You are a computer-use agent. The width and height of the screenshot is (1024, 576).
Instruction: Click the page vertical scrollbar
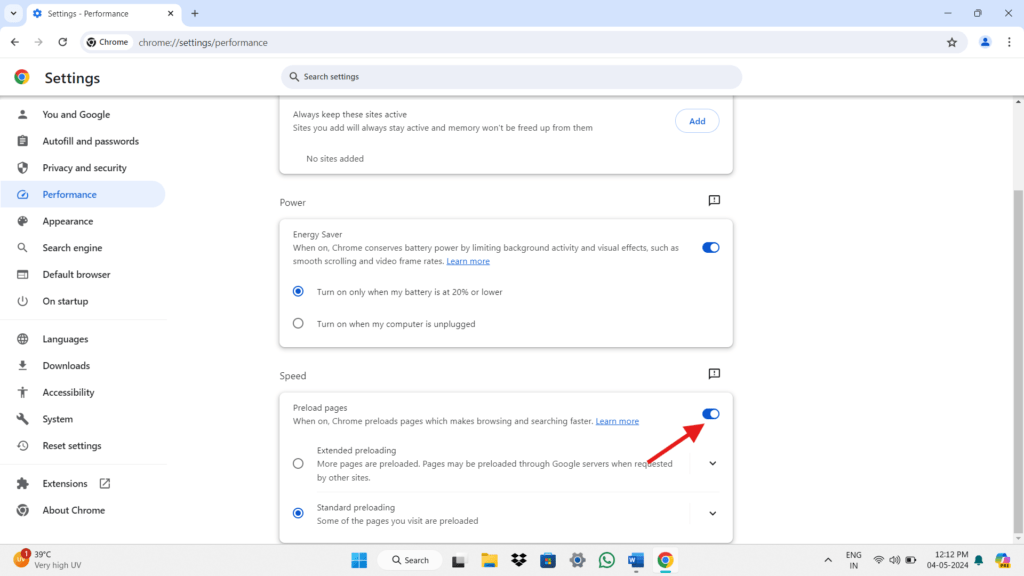point(1018,361)
